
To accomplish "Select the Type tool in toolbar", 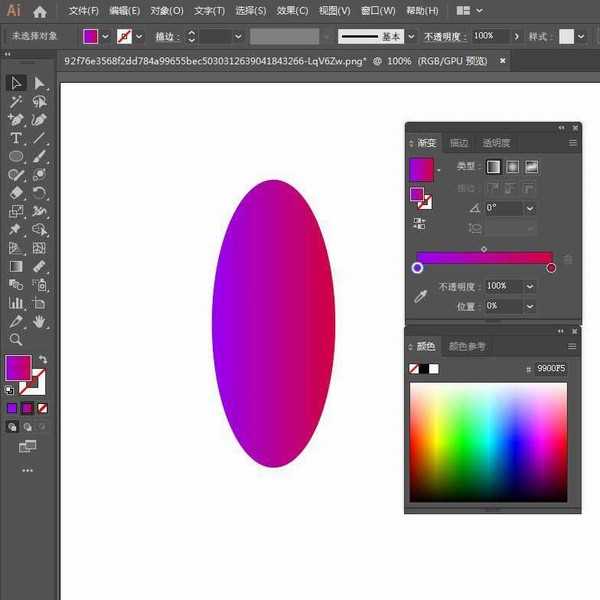I will 16,138.
